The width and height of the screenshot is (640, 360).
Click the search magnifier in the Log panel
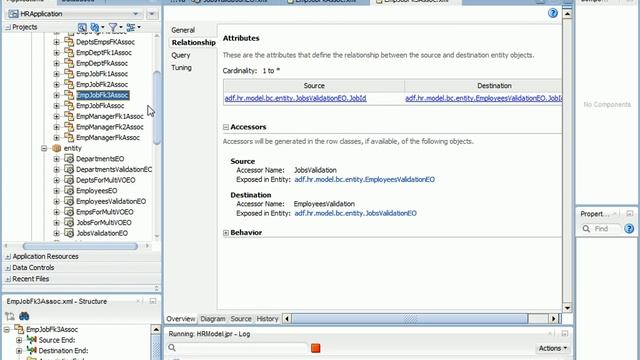(172, 348)
